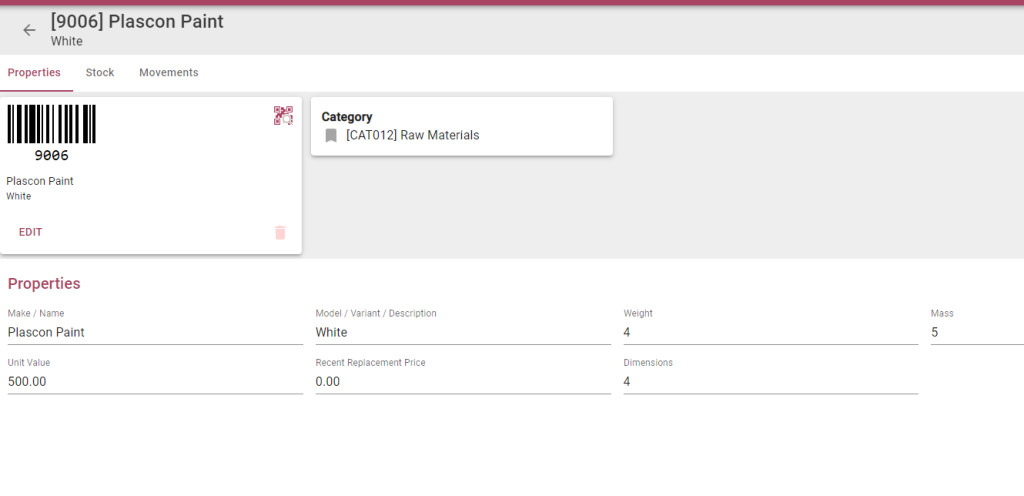
Task: Focus the Recent Replacement Price field
Action: [463, 382]
